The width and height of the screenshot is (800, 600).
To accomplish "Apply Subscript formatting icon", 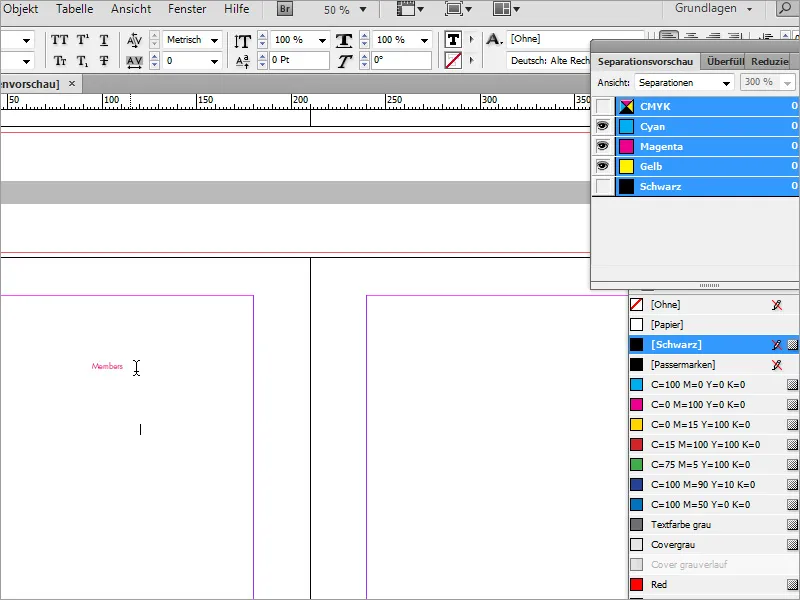I will 83,61.
